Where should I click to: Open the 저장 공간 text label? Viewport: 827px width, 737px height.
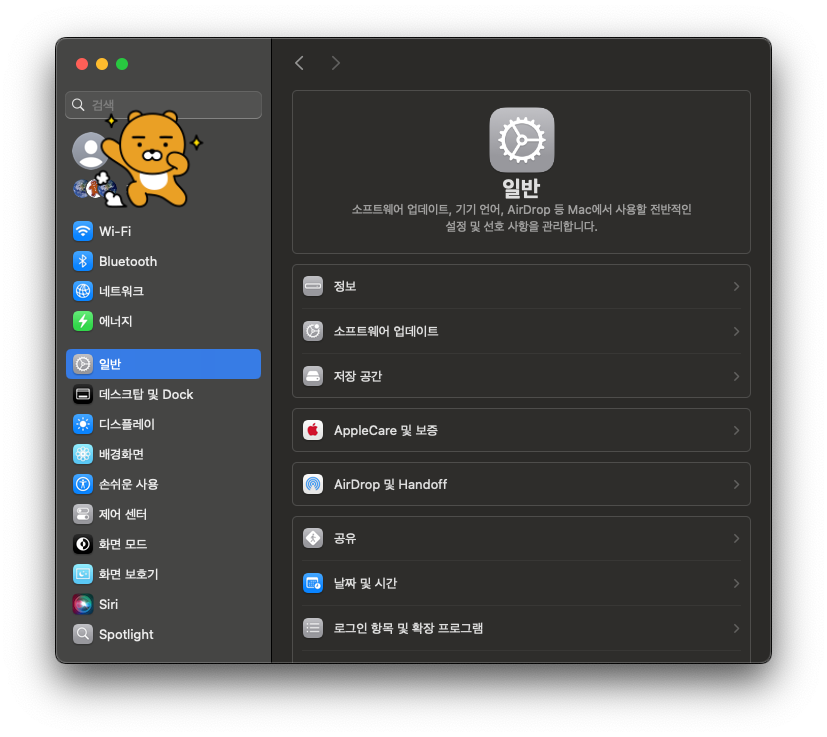358,376
